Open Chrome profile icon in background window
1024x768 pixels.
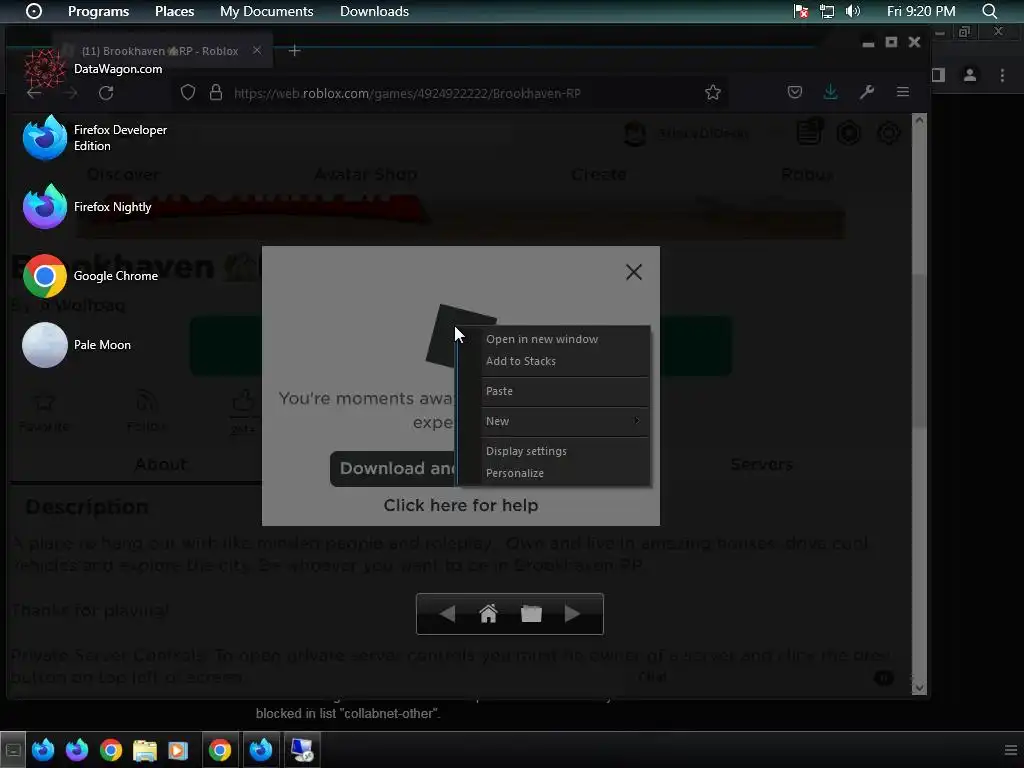(970, 75)
